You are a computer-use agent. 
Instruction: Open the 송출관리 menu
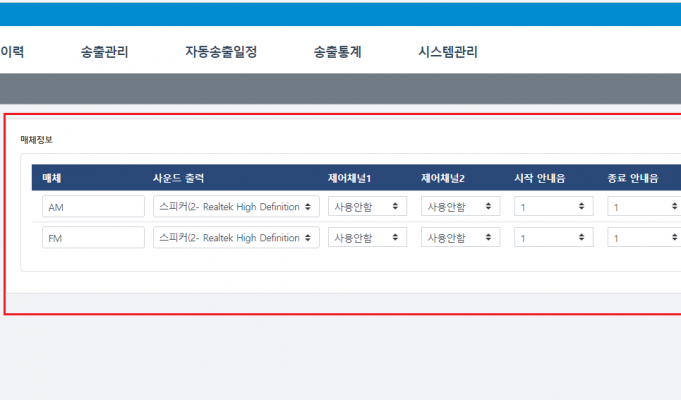(x=104, y=52)
